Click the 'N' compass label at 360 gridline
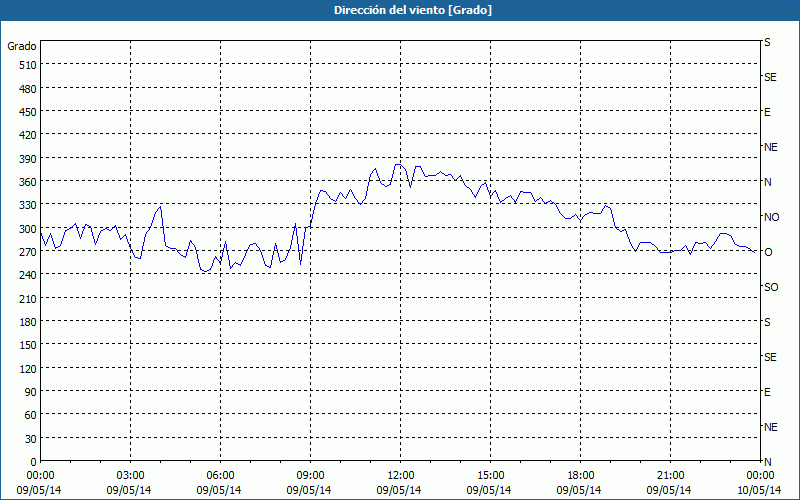The image size is (800, 500). click(767, 182)
